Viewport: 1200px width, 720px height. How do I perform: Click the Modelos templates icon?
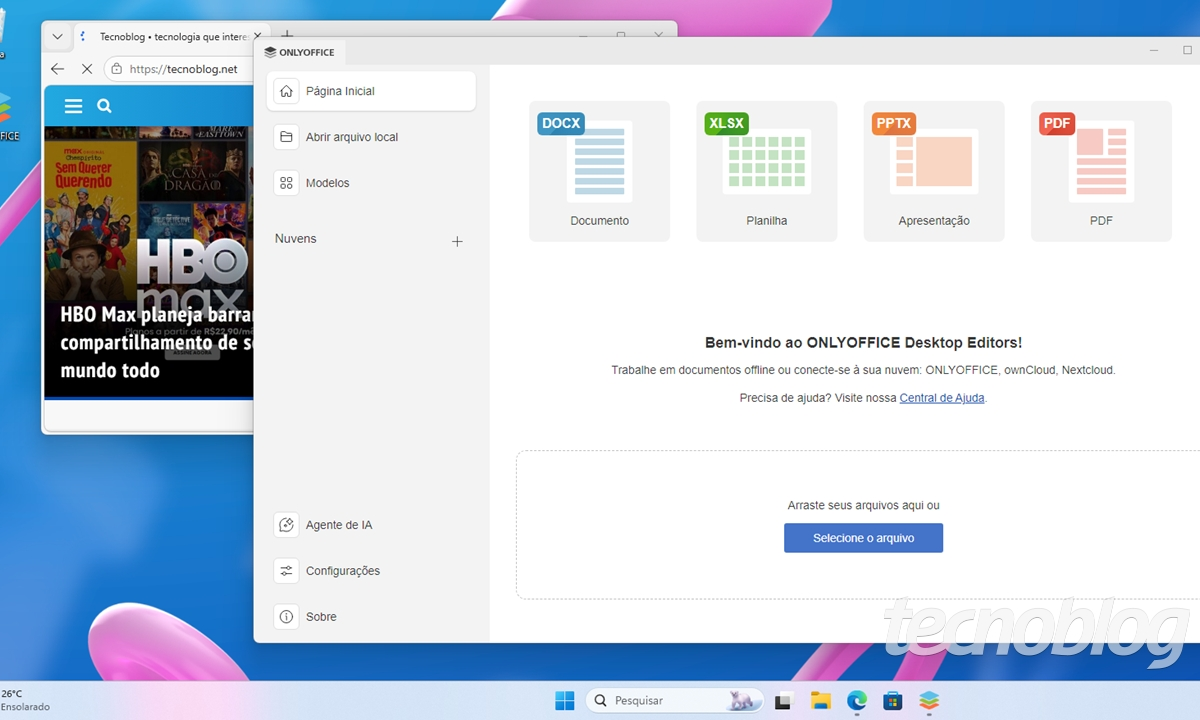pos(287,183)
